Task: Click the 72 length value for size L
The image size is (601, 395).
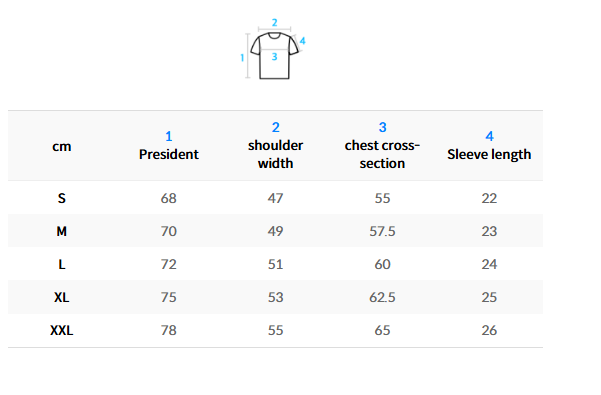Action: (169, 264)
